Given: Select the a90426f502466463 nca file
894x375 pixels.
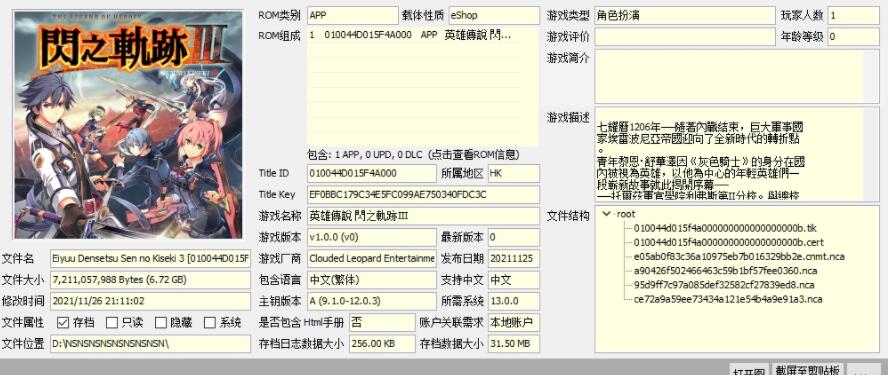Looking at the screenshot, I should pyautogui.click(x=724, y=271).
